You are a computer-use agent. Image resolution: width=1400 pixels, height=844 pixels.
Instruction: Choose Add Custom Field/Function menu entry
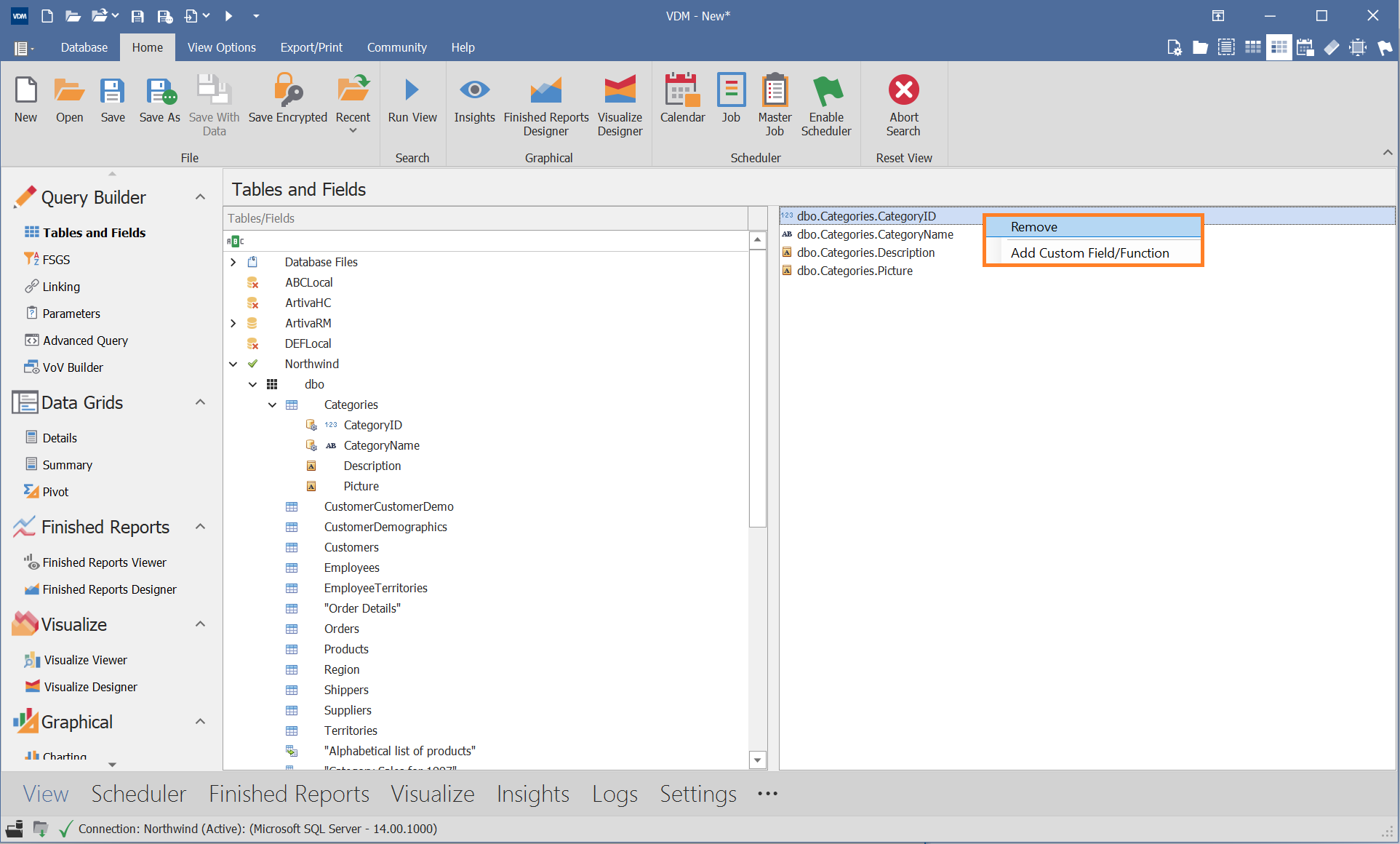point(1093,253)
